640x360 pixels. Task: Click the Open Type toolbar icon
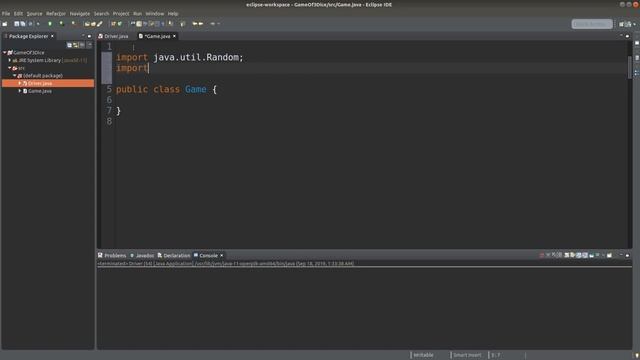coord(87,24)
